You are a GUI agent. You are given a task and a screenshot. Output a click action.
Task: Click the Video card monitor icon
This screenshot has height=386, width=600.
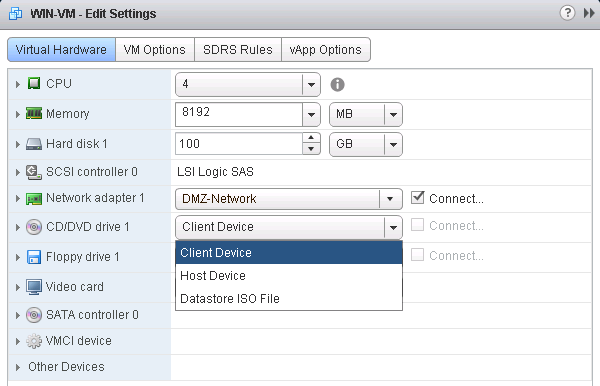(34, 287)
